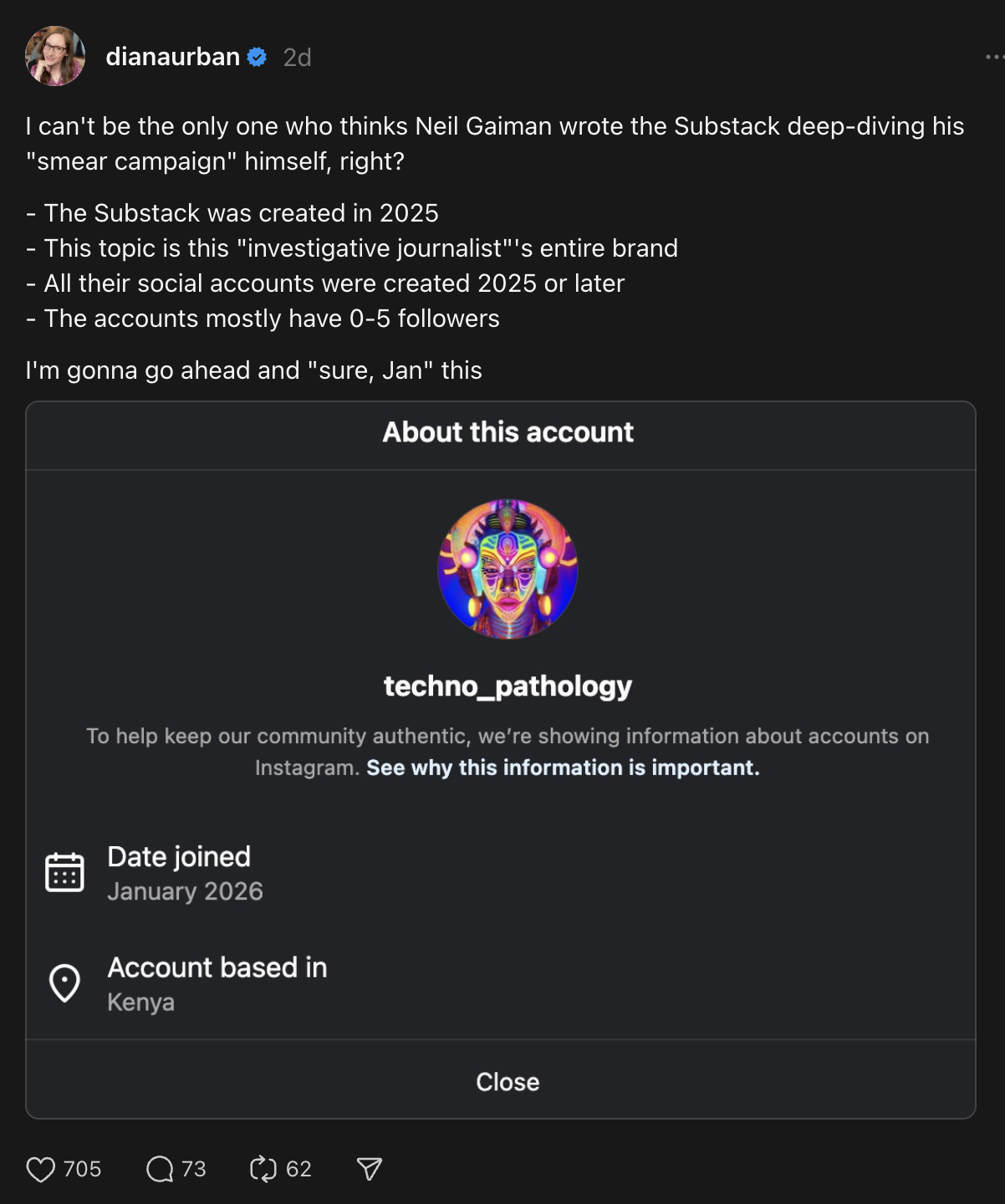Go to the dianaurban username link
1005x1204 pixels.
[x=173, y=57]
